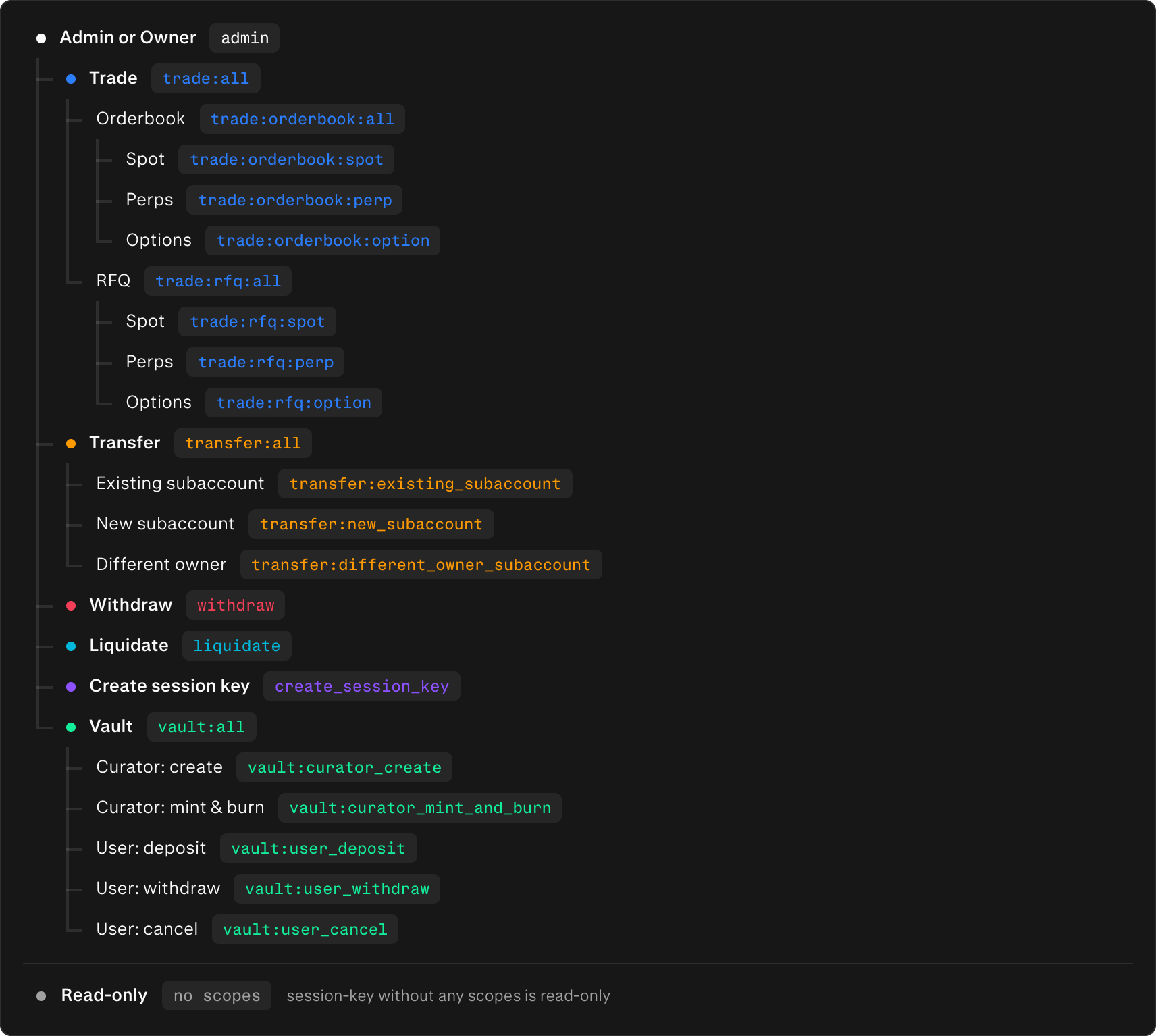
Task: Select the Admin or Owner root label
Action: pos(128,38)
